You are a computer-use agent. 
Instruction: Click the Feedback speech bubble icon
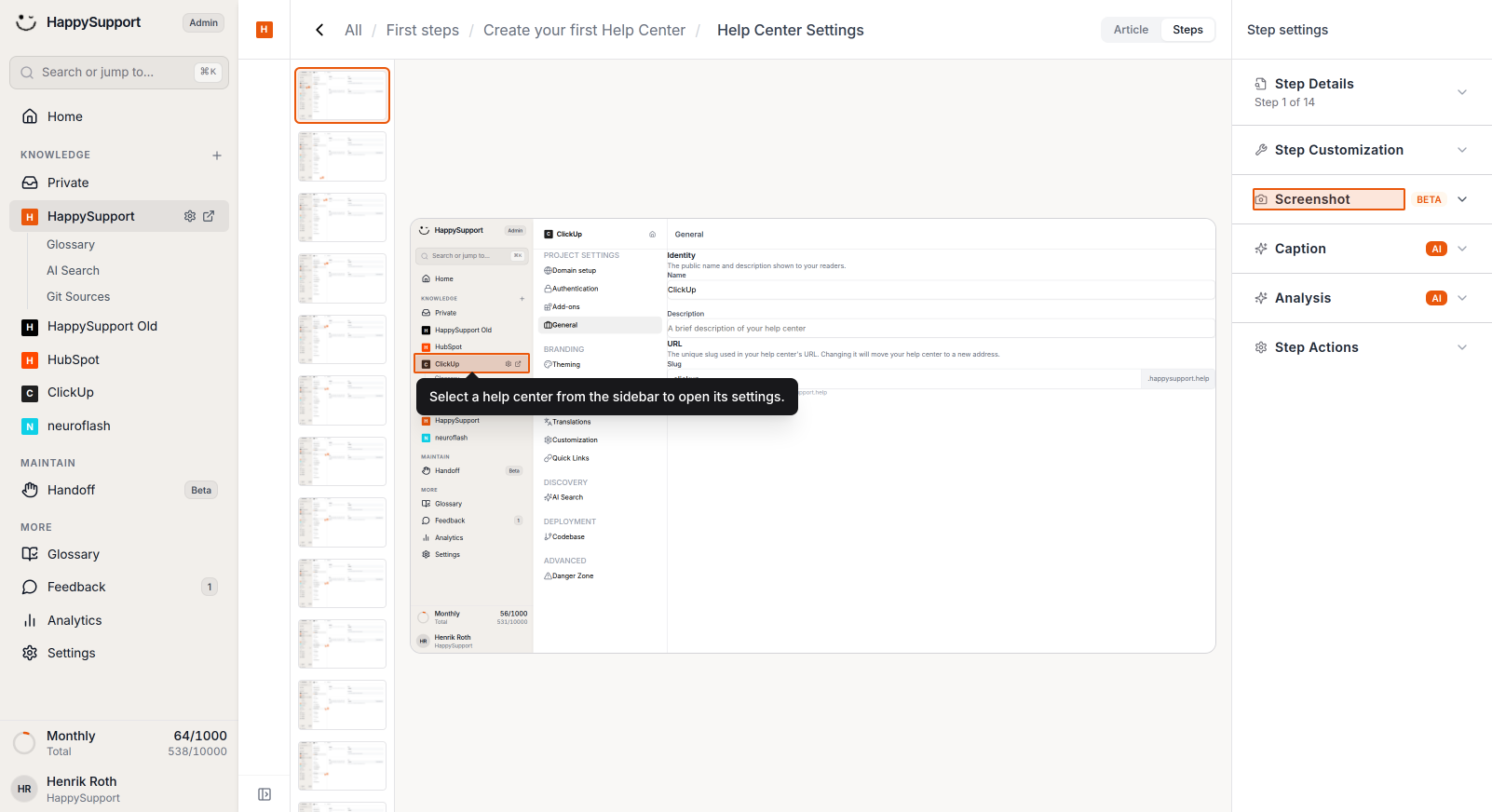(30, 587)
